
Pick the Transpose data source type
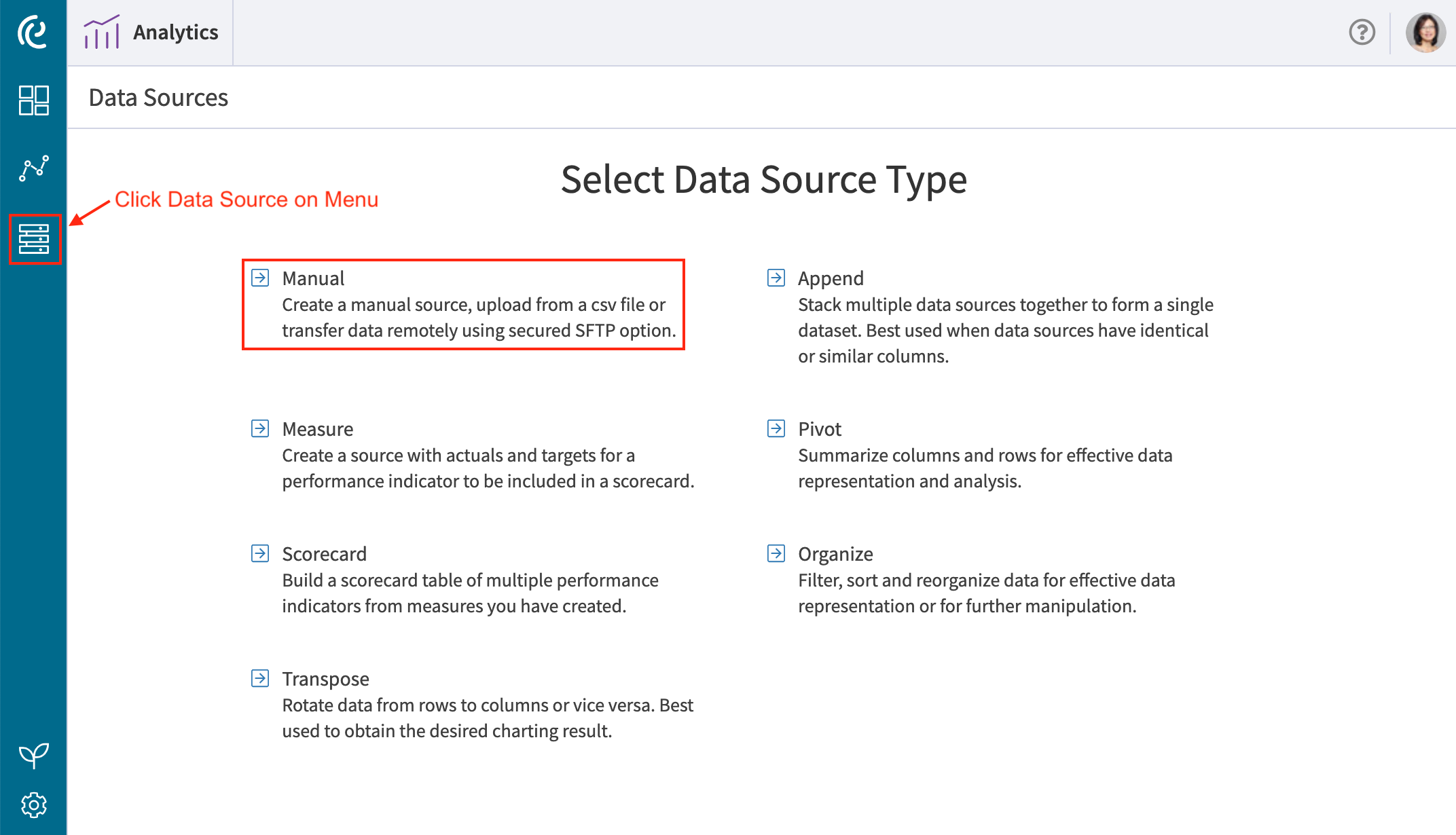pos(325,679)
